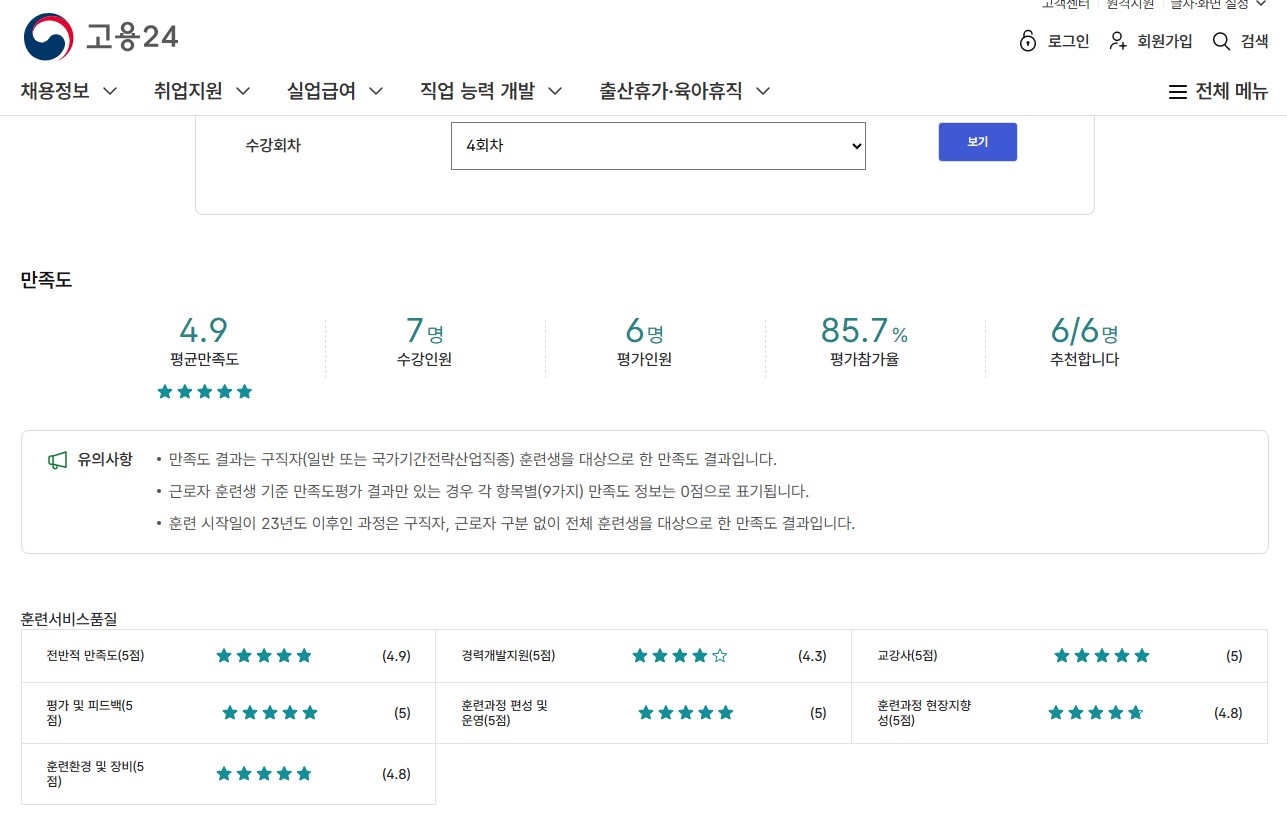Click the (4.3) score for 경력개발지원
Screen dimensions: 1287x815
812,657
